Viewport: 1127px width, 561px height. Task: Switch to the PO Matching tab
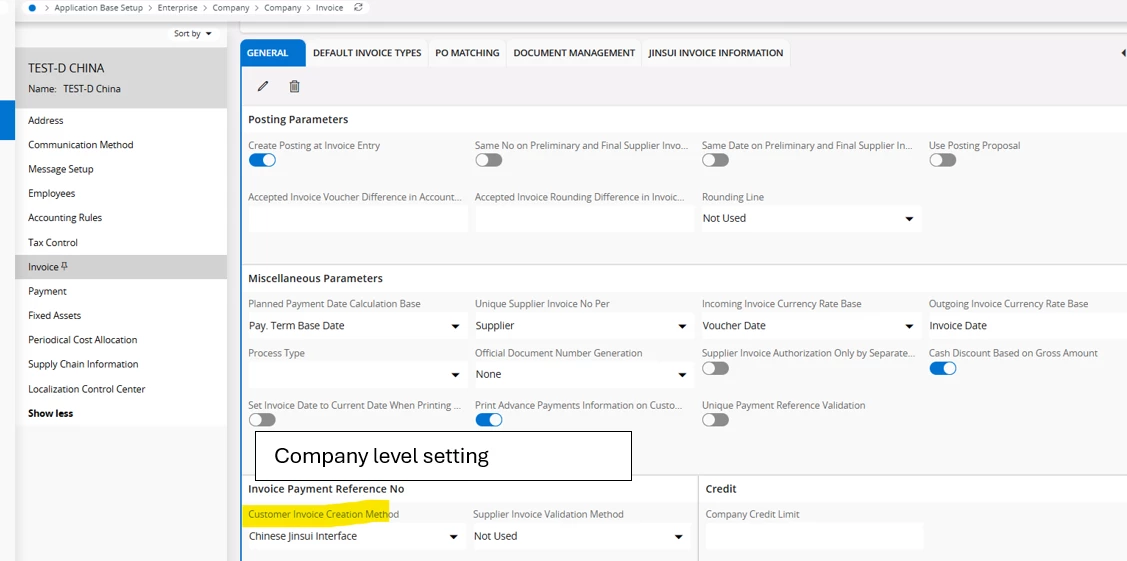pos(467,53)
